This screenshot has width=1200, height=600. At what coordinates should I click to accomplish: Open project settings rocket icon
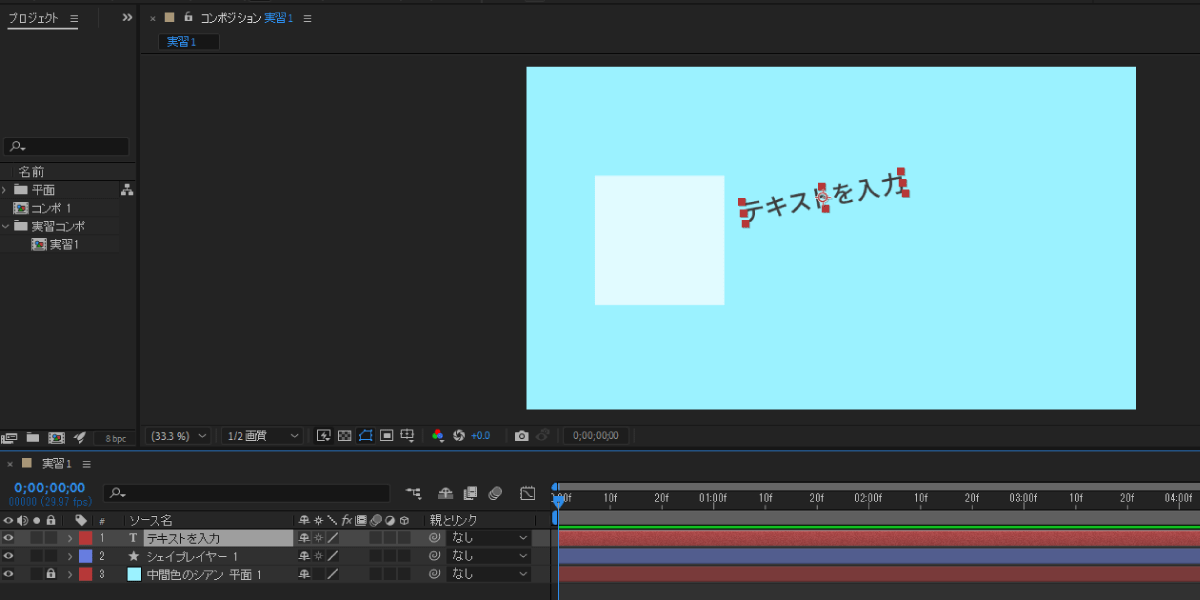pos(80,437)
